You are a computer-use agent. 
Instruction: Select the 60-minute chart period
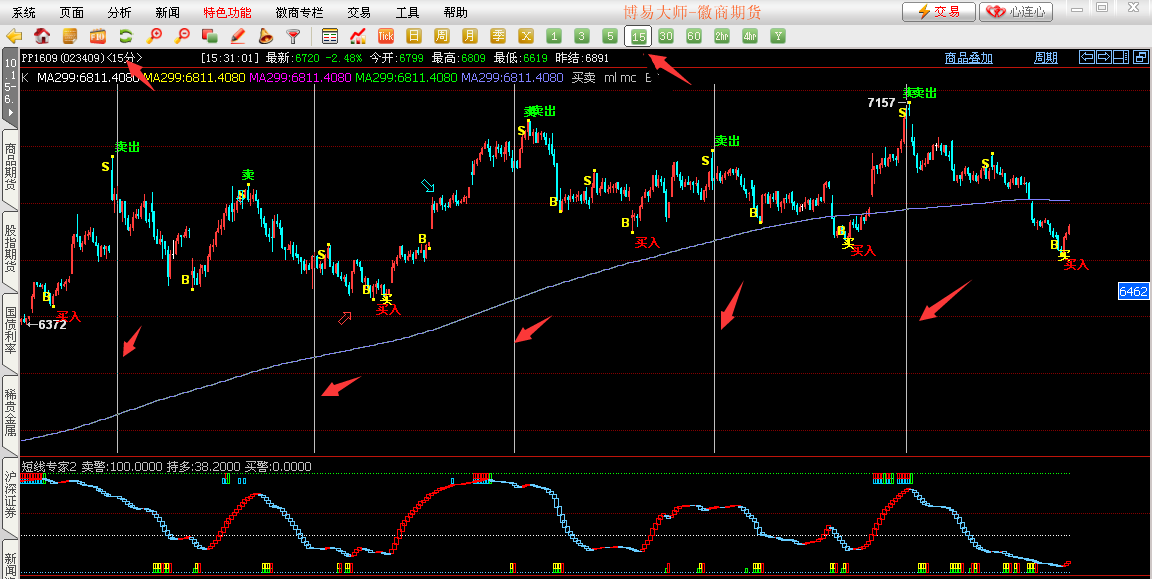coord(693,36)
